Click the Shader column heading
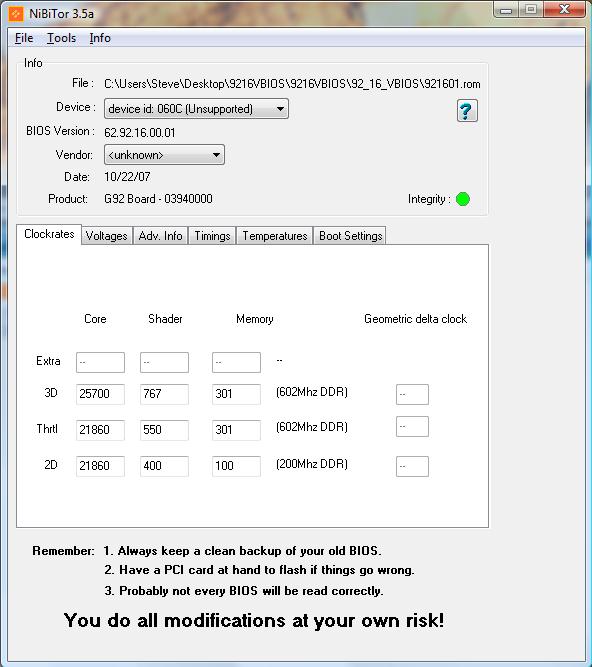Viewport: 592px width, 667px height. (165, 319)
